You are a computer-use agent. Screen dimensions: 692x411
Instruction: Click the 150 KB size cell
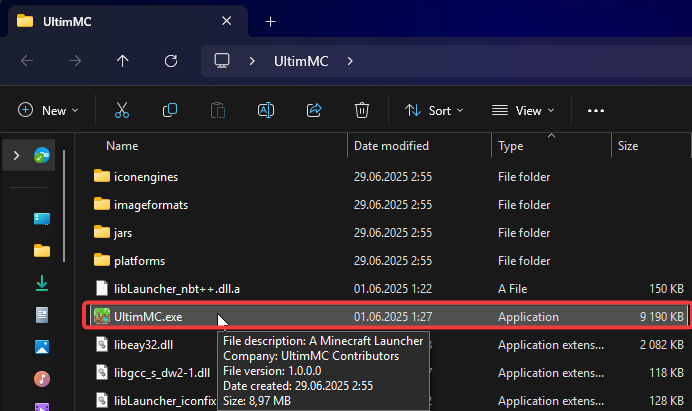tap(666, 289)
